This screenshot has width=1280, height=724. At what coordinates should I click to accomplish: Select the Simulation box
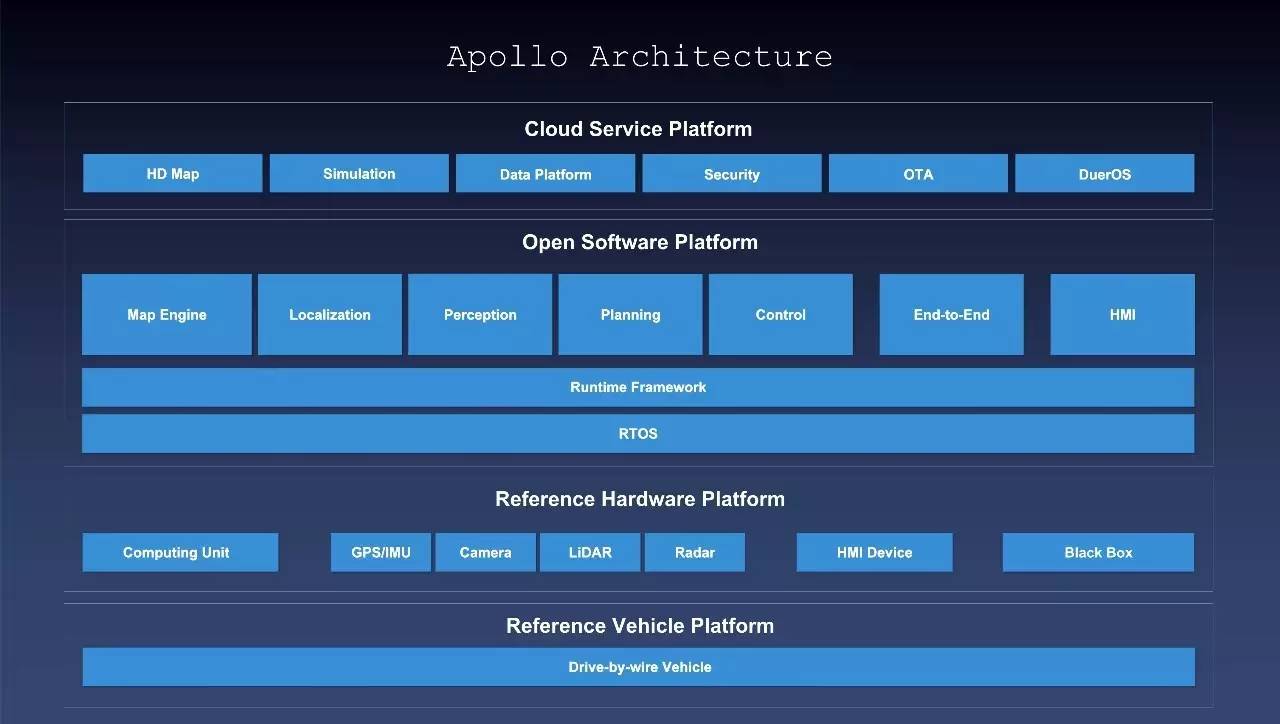(359, 173)
